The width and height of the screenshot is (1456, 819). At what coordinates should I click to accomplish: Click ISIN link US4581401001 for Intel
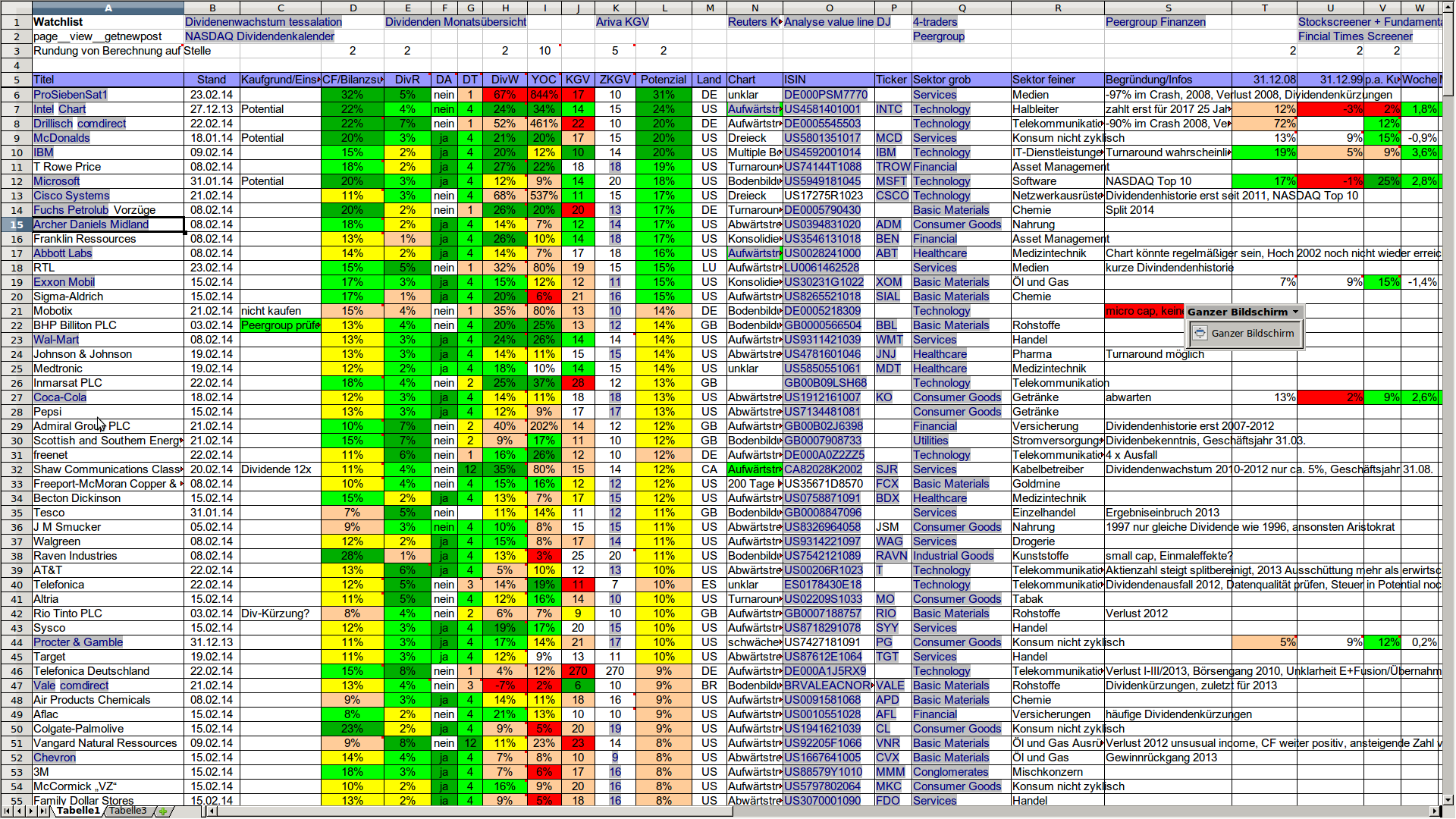coord(822,109)
